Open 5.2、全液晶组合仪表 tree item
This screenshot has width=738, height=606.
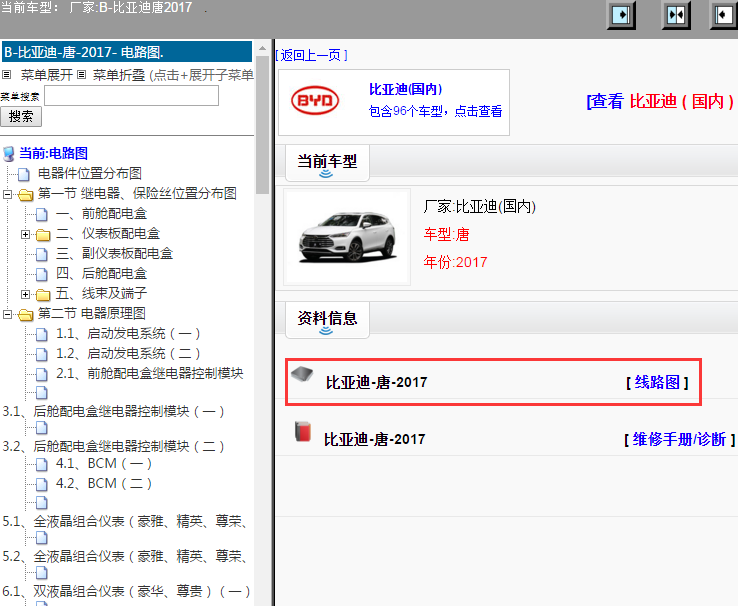[x=125, y=556]
